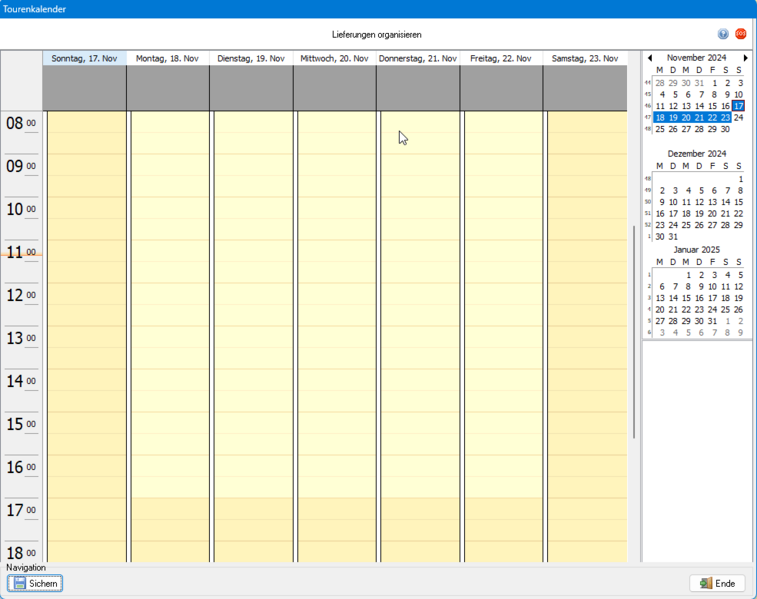This screenshot has width=757, height=599.
Task: Select the grayed October 28 date
Action: 660,83
